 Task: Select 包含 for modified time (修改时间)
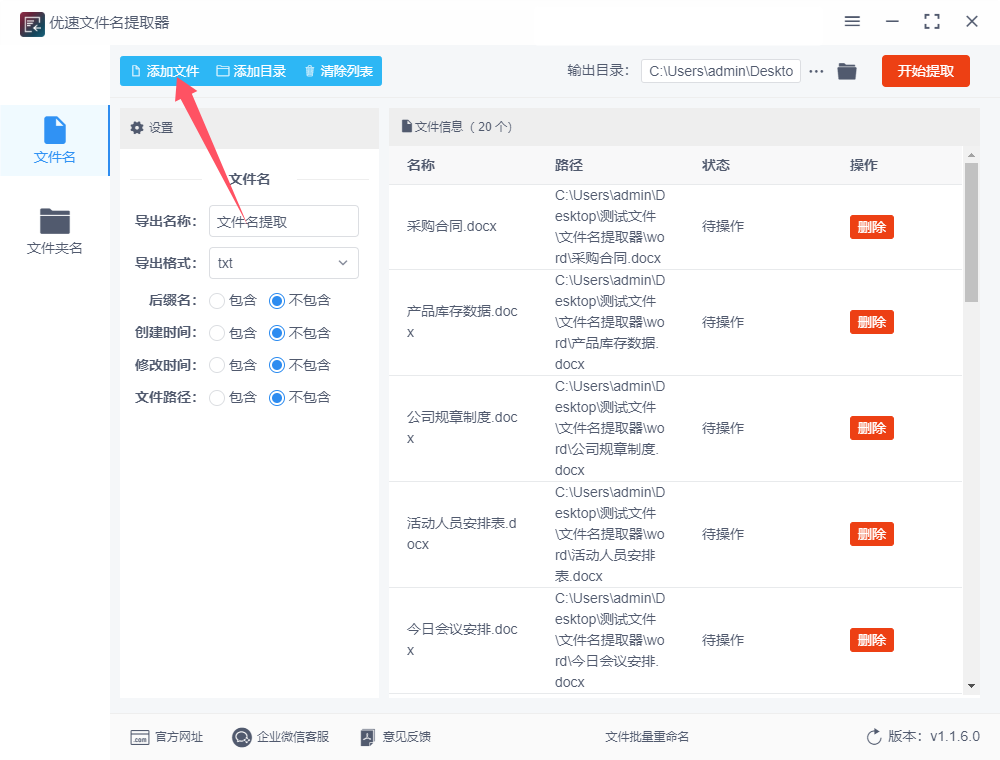(x=217, y=365)
